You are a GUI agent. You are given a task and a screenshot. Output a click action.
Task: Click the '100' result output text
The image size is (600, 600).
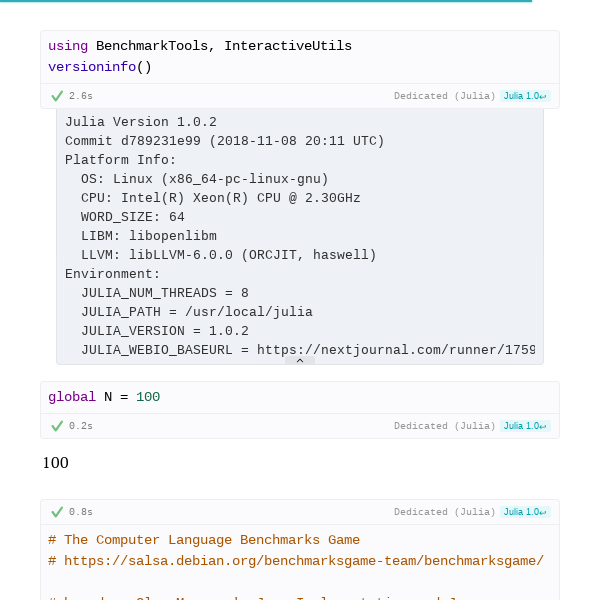[x=55, y=463]
